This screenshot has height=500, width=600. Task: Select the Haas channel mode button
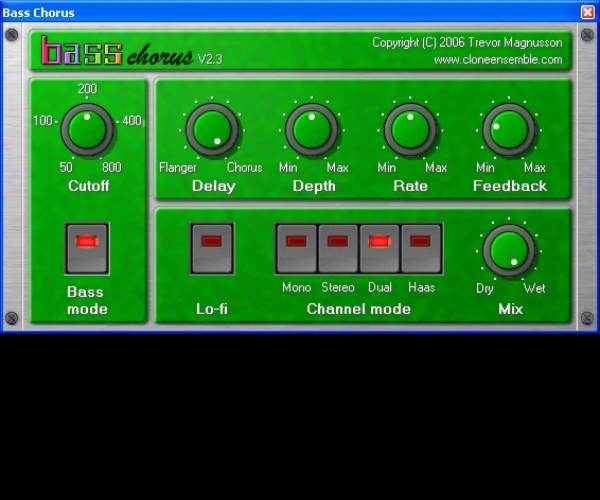coord(421,249)
